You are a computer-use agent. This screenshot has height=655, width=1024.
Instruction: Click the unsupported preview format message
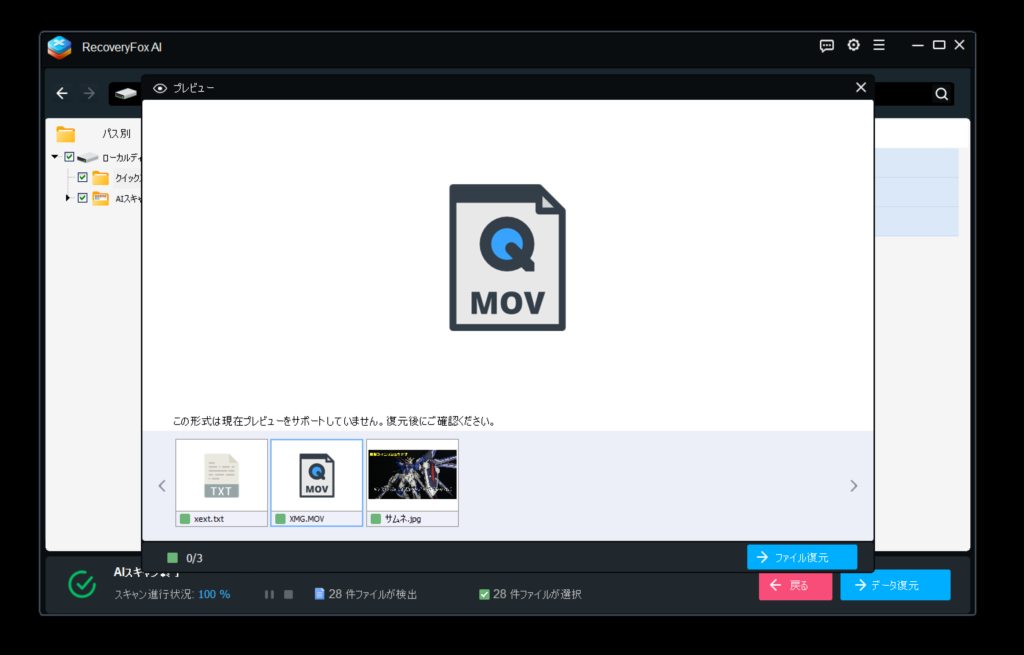333,421
